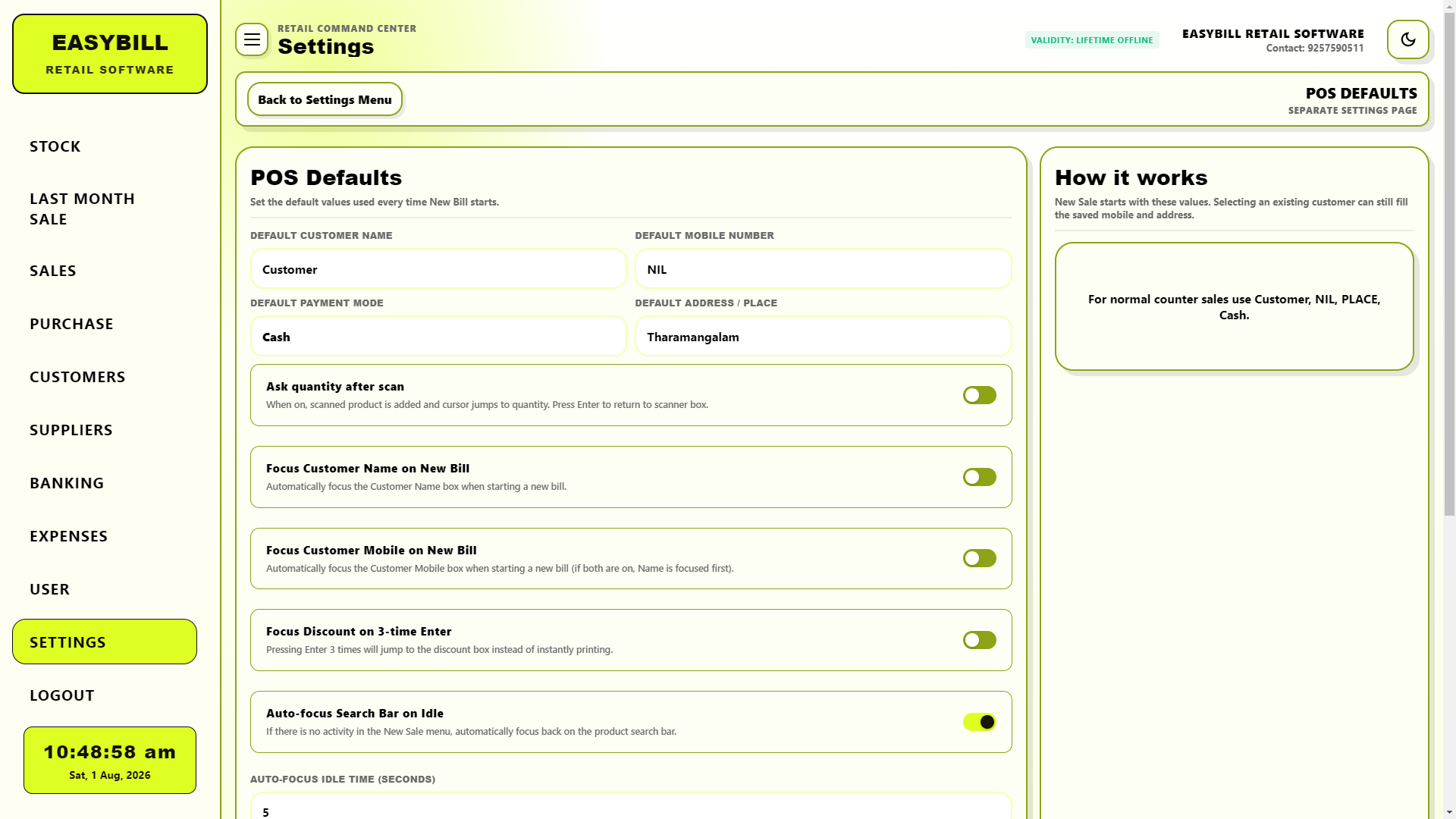This screenshot has width=1456, height=819.
Task: Click the Auto-focus Idle Time seconds field
Action: coord(631,806)
